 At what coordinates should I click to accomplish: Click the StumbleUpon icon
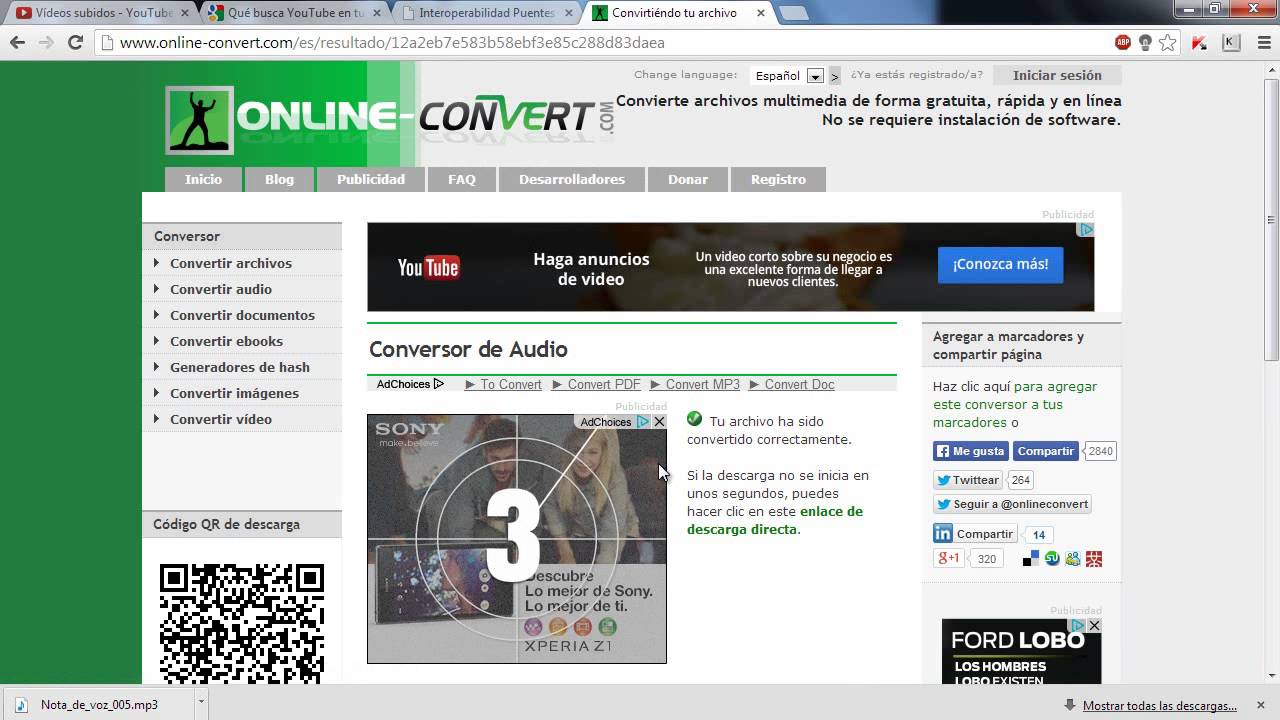coord(1052,558)
